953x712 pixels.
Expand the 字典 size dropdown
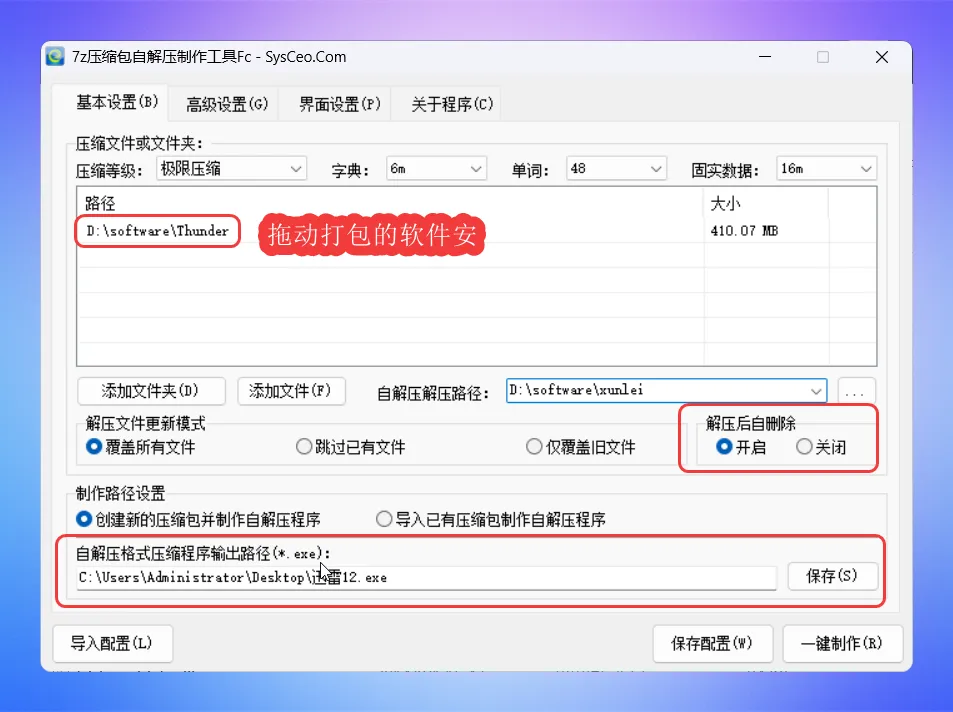point(475,169)
